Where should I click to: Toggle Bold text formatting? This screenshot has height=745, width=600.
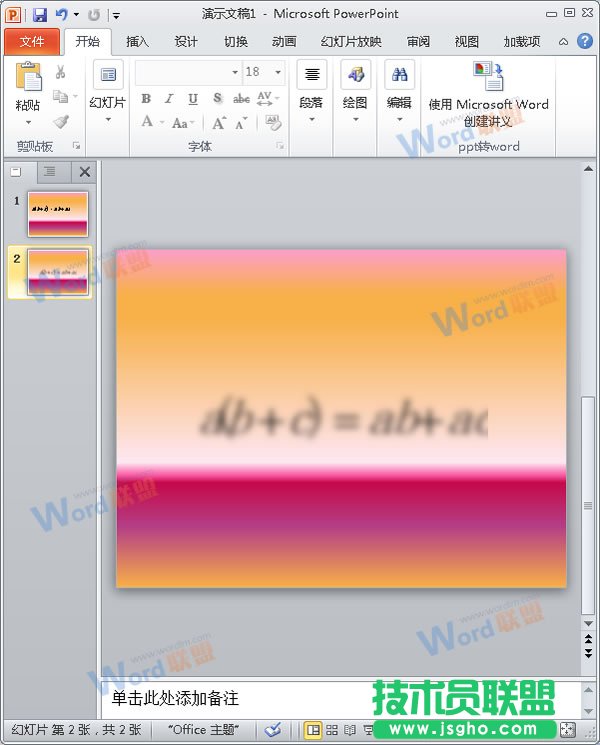(x=146, y=99)
